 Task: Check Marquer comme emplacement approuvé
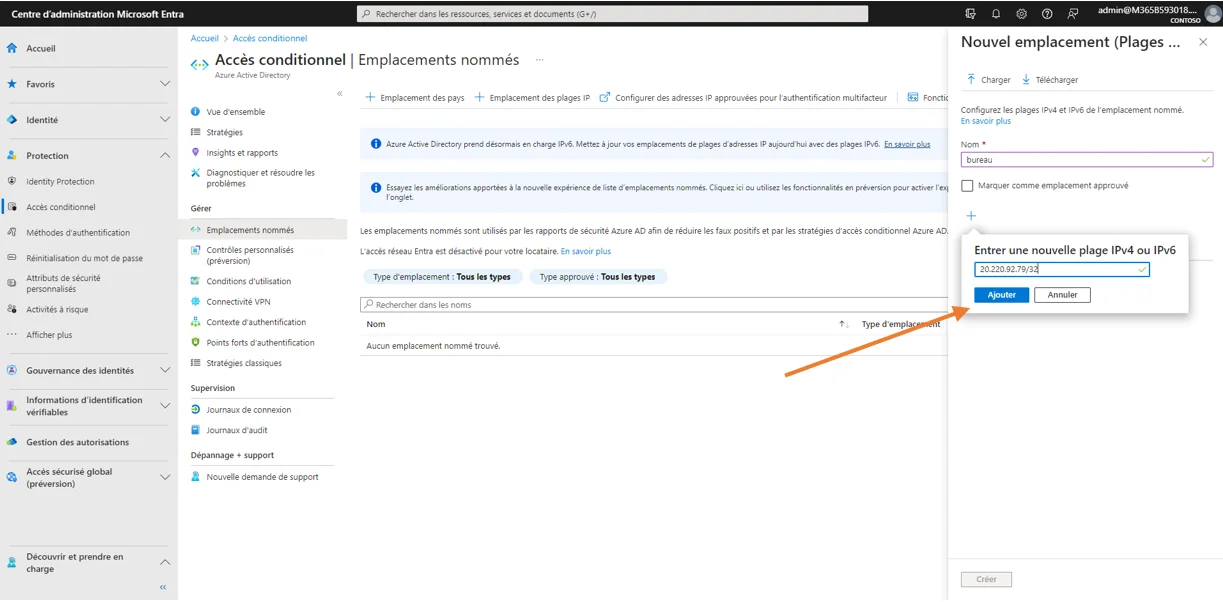click(967, 186)
